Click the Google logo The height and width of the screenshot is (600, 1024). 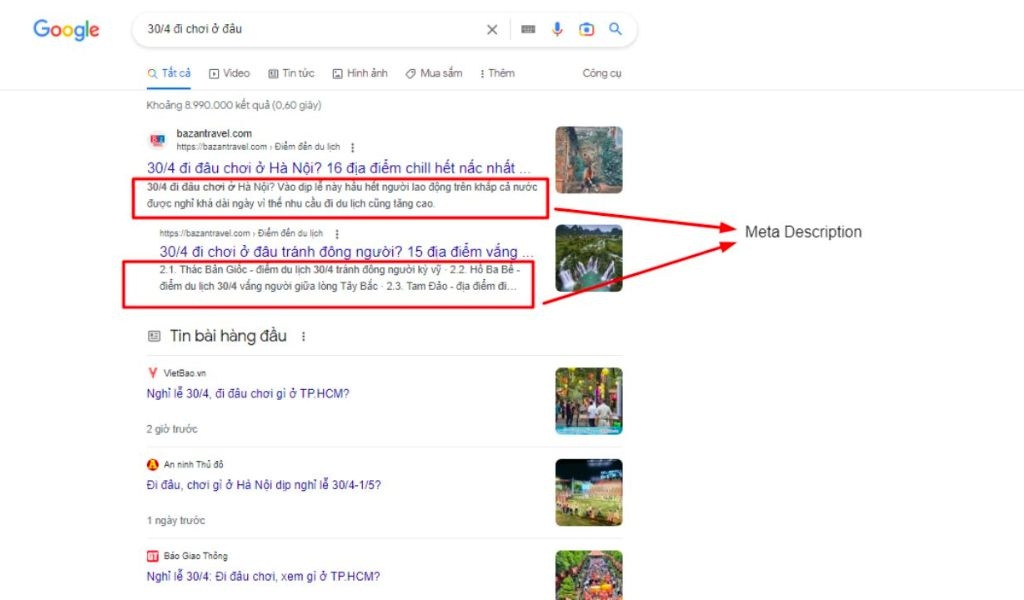coord(66,29)
